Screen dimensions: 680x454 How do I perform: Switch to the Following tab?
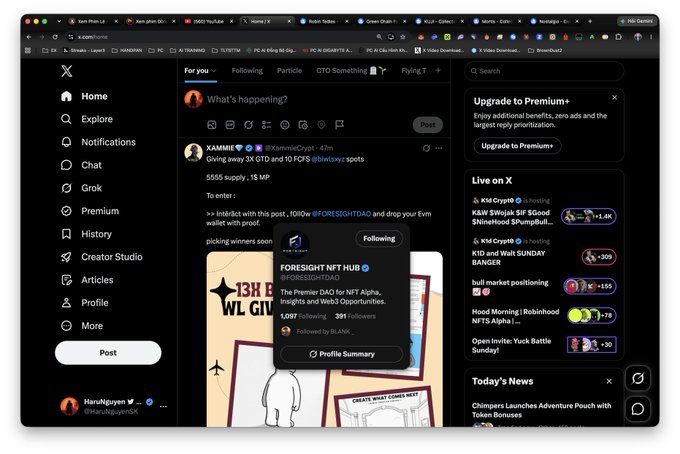click(x=247, y=71)
